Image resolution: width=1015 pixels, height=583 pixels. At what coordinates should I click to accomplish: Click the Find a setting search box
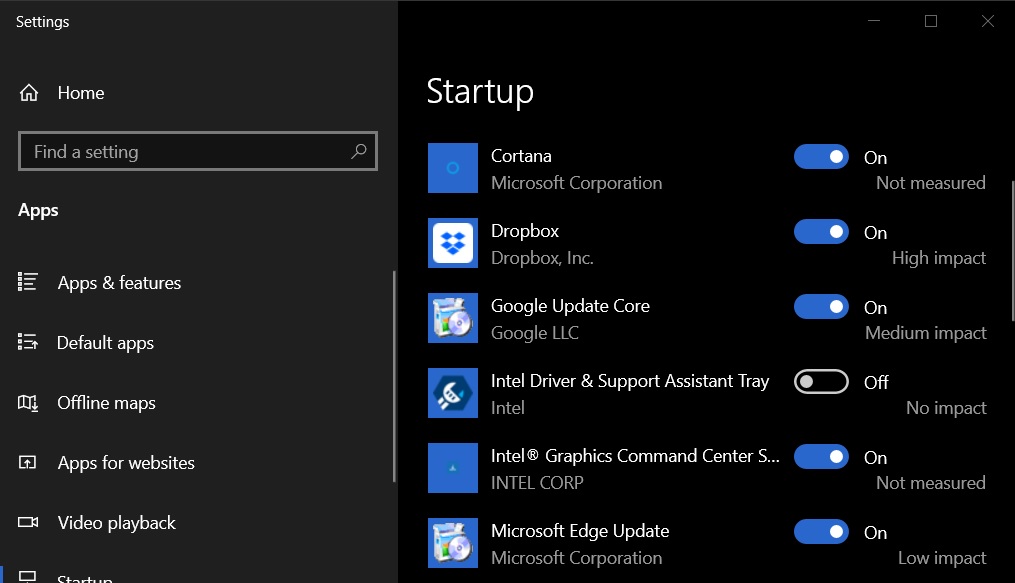coord(185,152)
